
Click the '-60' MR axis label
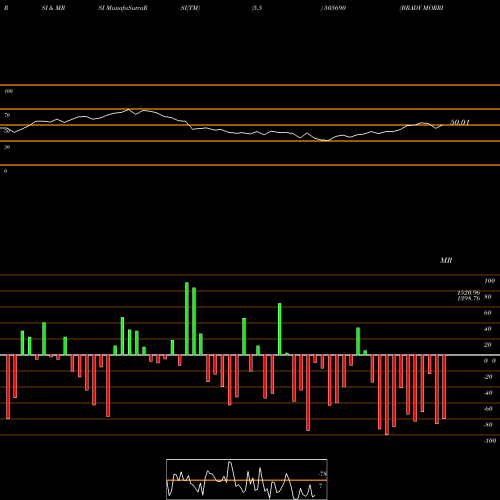488,409
